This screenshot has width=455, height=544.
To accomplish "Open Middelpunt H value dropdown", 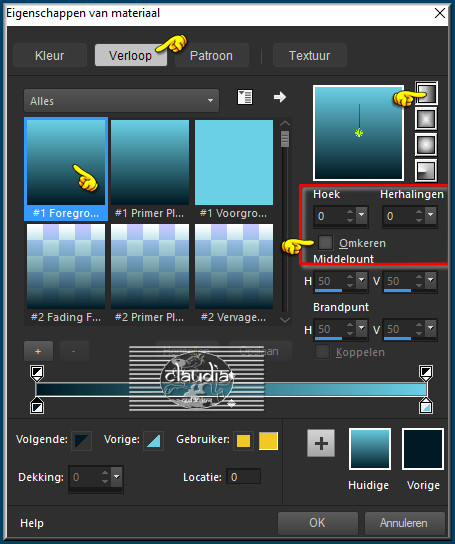I will pyautogui.click(x=361, y=280).
